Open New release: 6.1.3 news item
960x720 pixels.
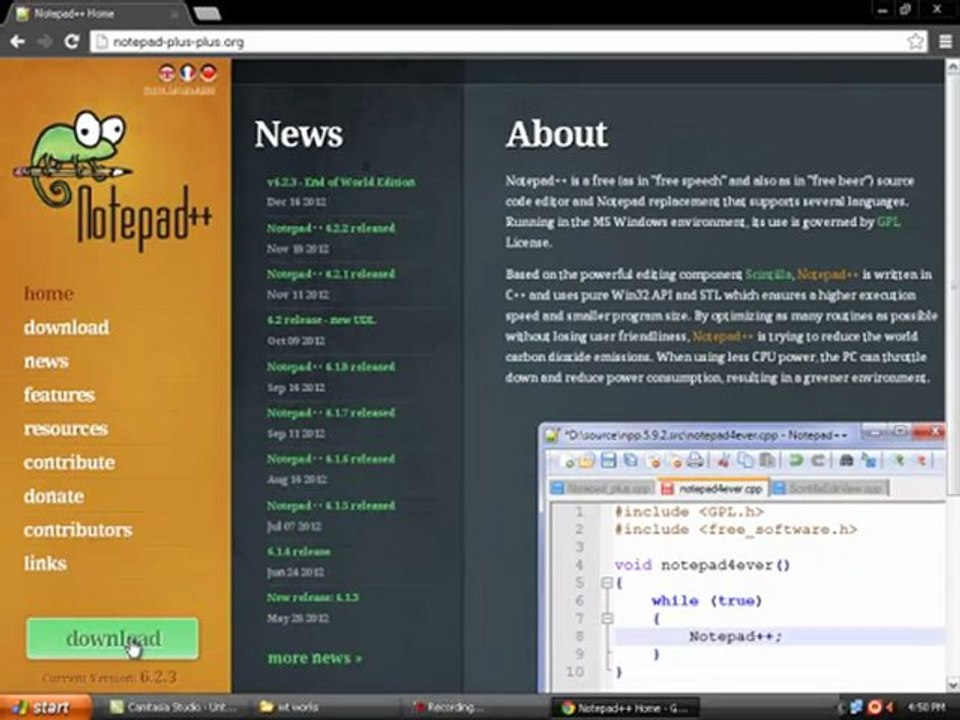[x=313, y=597]
